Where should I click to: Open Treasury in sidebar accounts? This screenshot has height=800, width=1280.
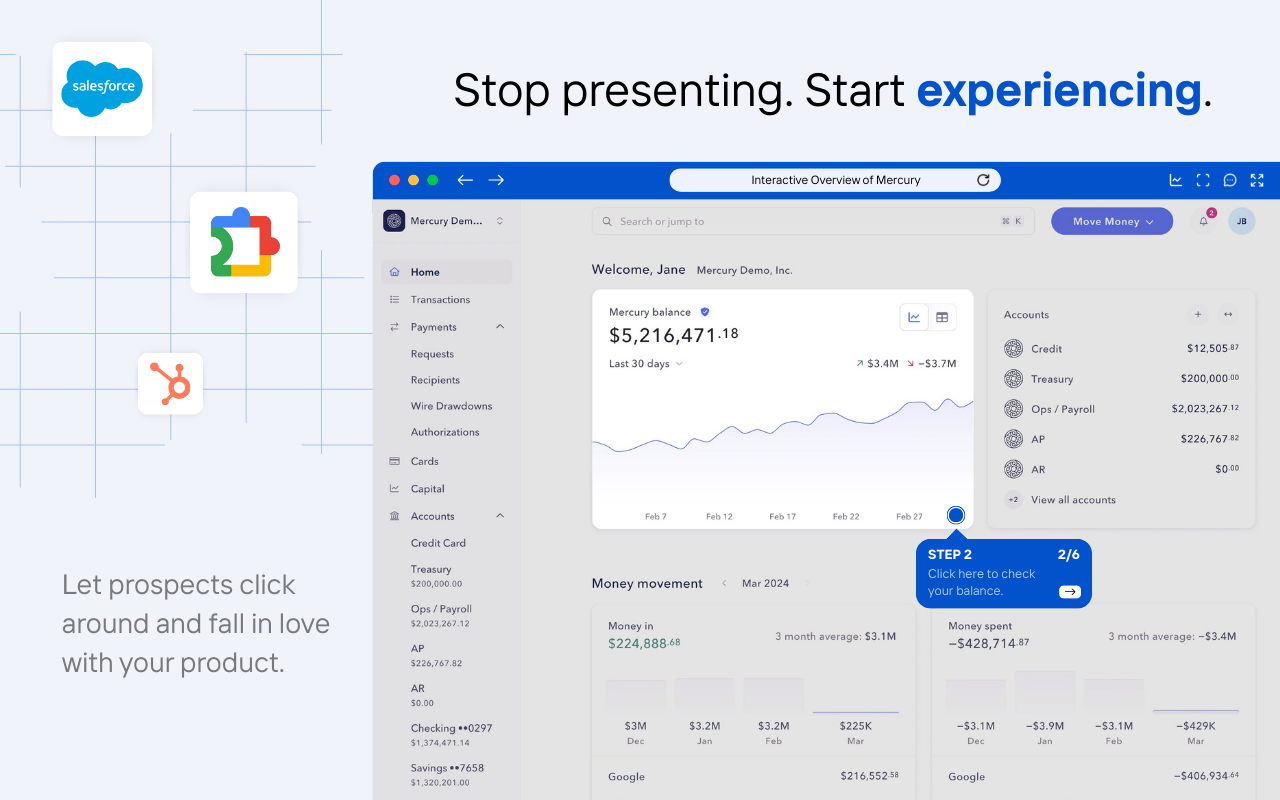(x=437, y=576)
